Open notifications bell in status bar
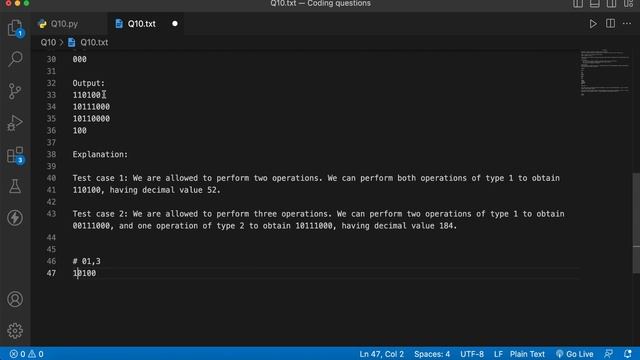Image resolution: width=640 pixels, height=360 pixels. click(x=628, y=354)
